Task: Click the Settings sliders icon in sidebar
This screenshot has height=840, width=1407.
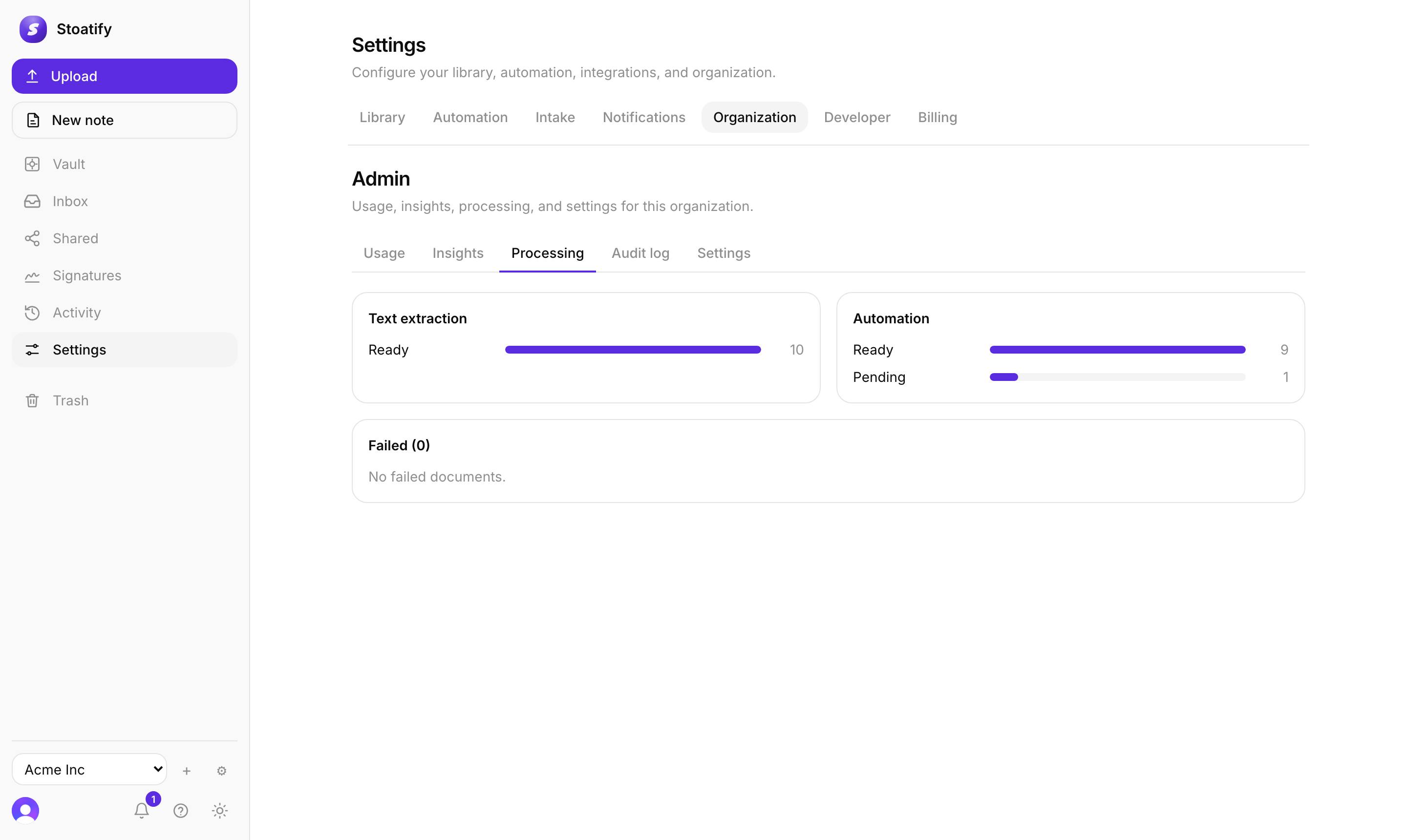Action: 32,350
